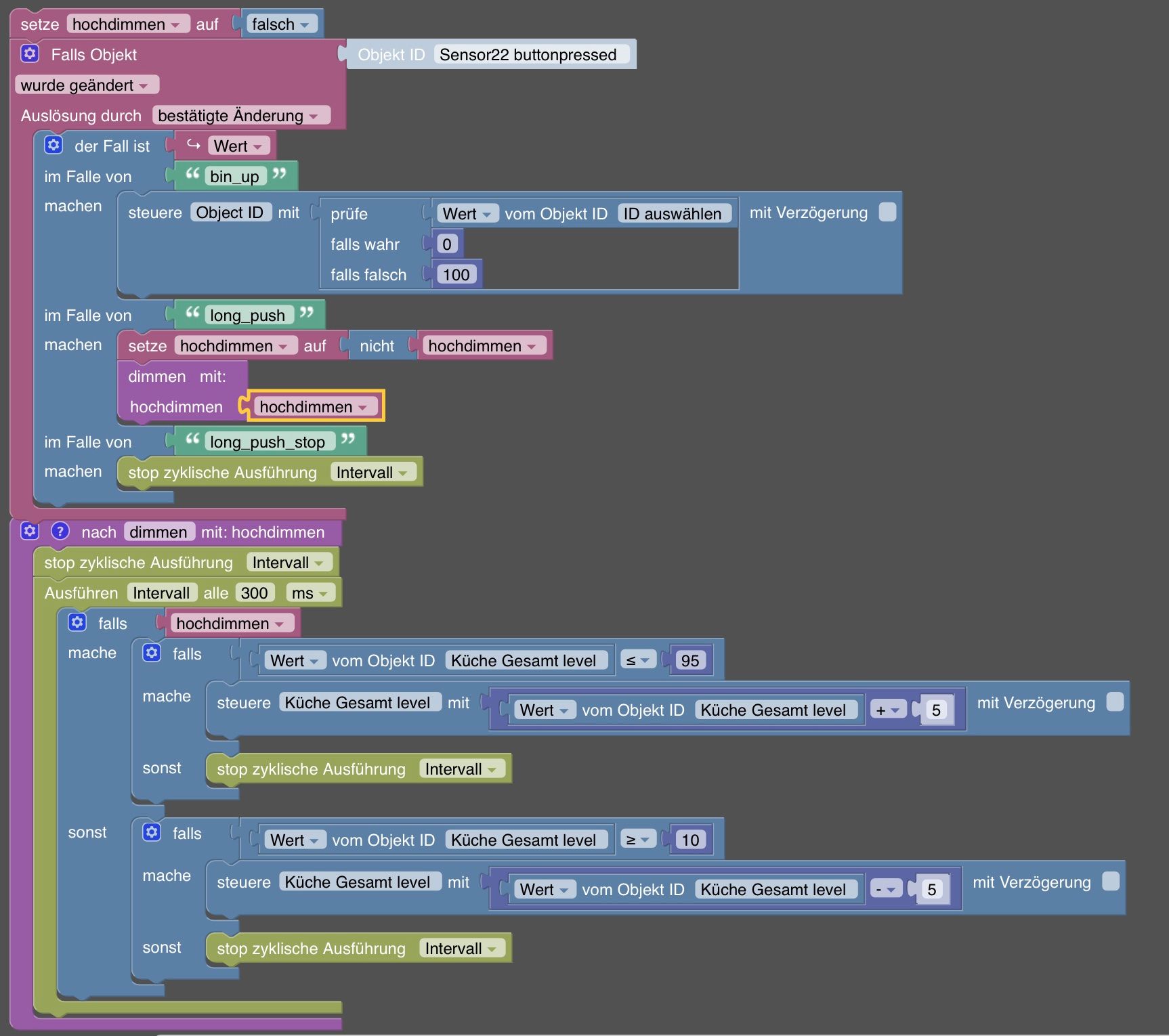Open gear settings of dimmen function block
1169x1036 pixels.
[30, 531]
